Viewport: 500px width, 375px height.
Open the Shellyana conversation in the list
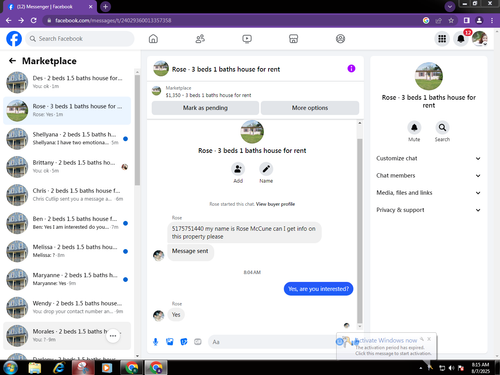(67, 139)
